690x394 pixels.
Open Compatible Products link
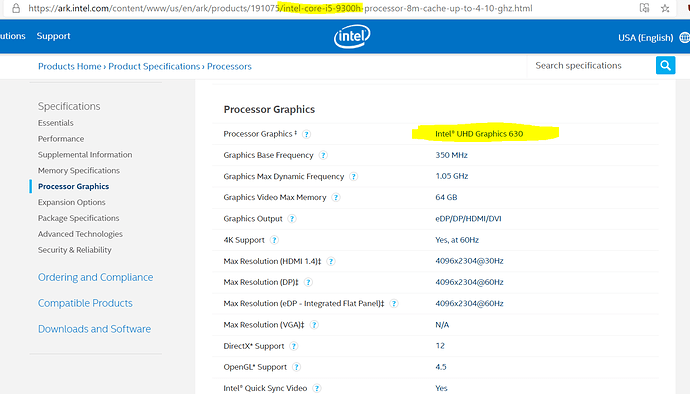[85, 303]
